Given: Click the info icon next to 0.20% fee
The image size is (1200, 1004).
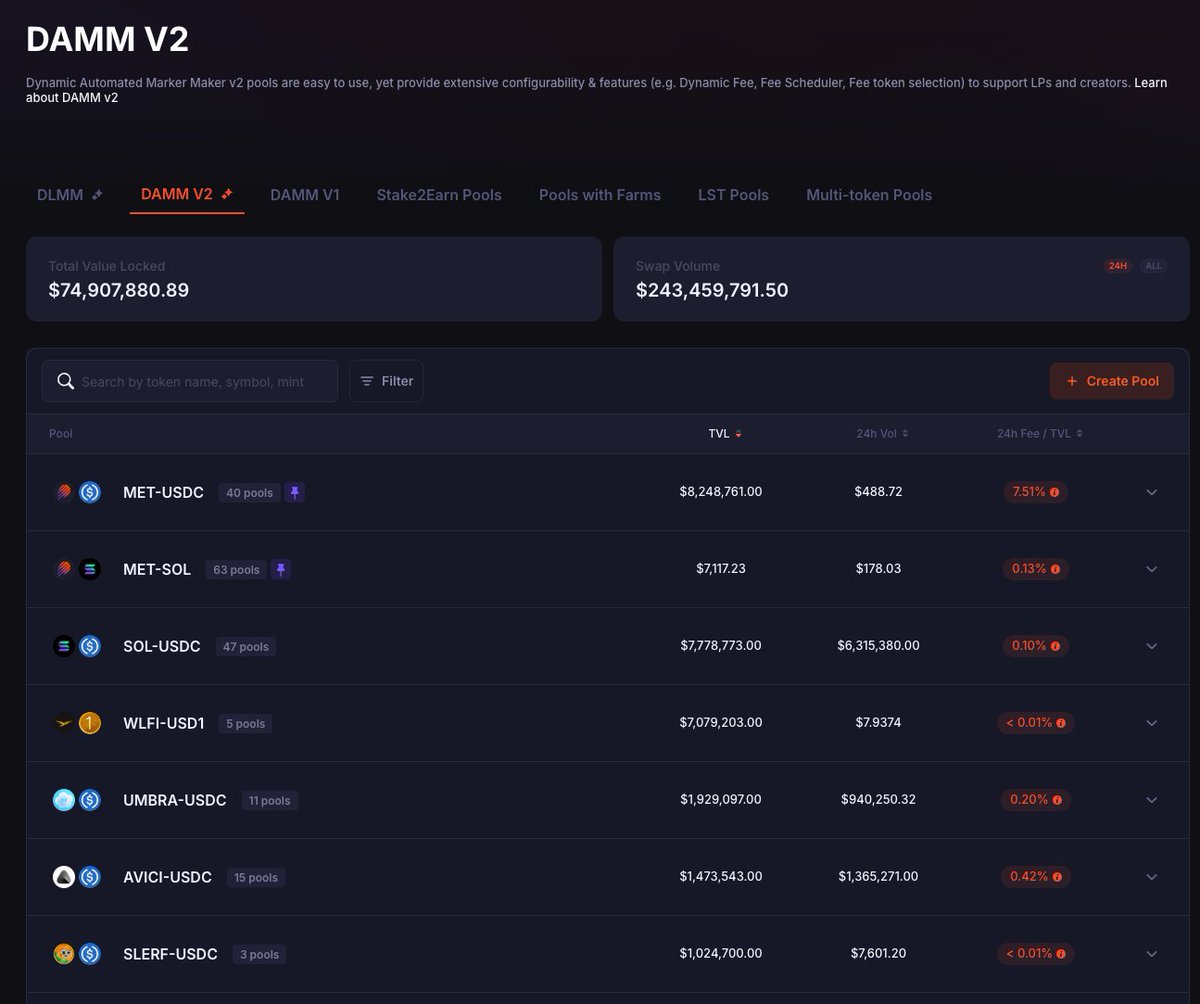Looking at the screenshot, I should (x=1057, y=800).
